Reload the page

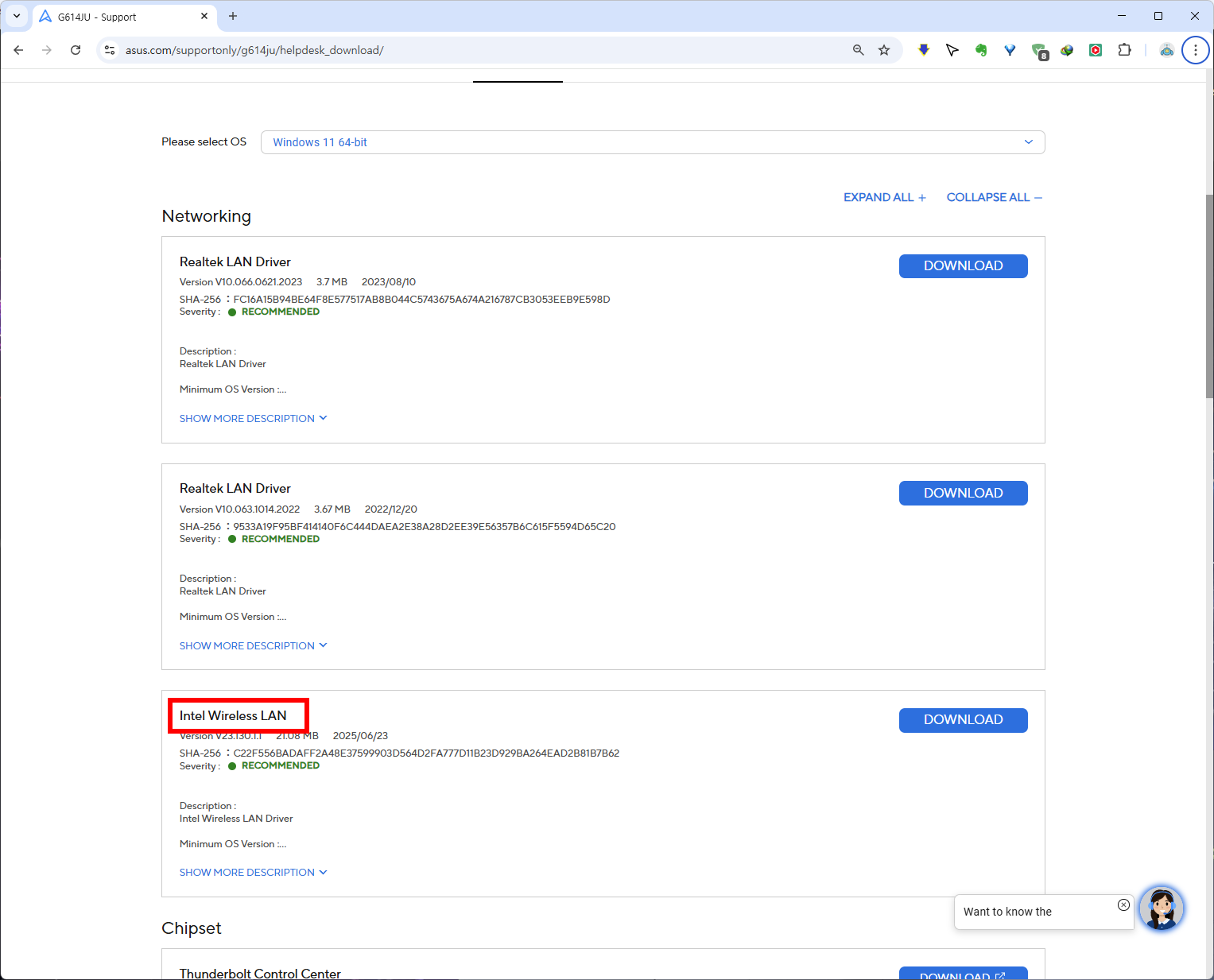point(76,50)
